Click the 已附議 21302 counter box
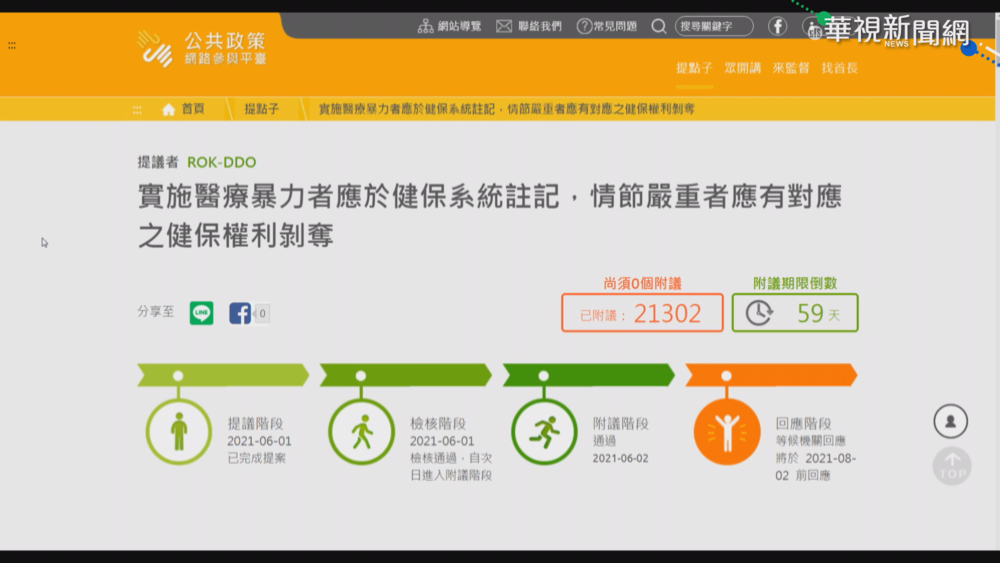Screen dimensions: 1000x563 pos(642,312)
